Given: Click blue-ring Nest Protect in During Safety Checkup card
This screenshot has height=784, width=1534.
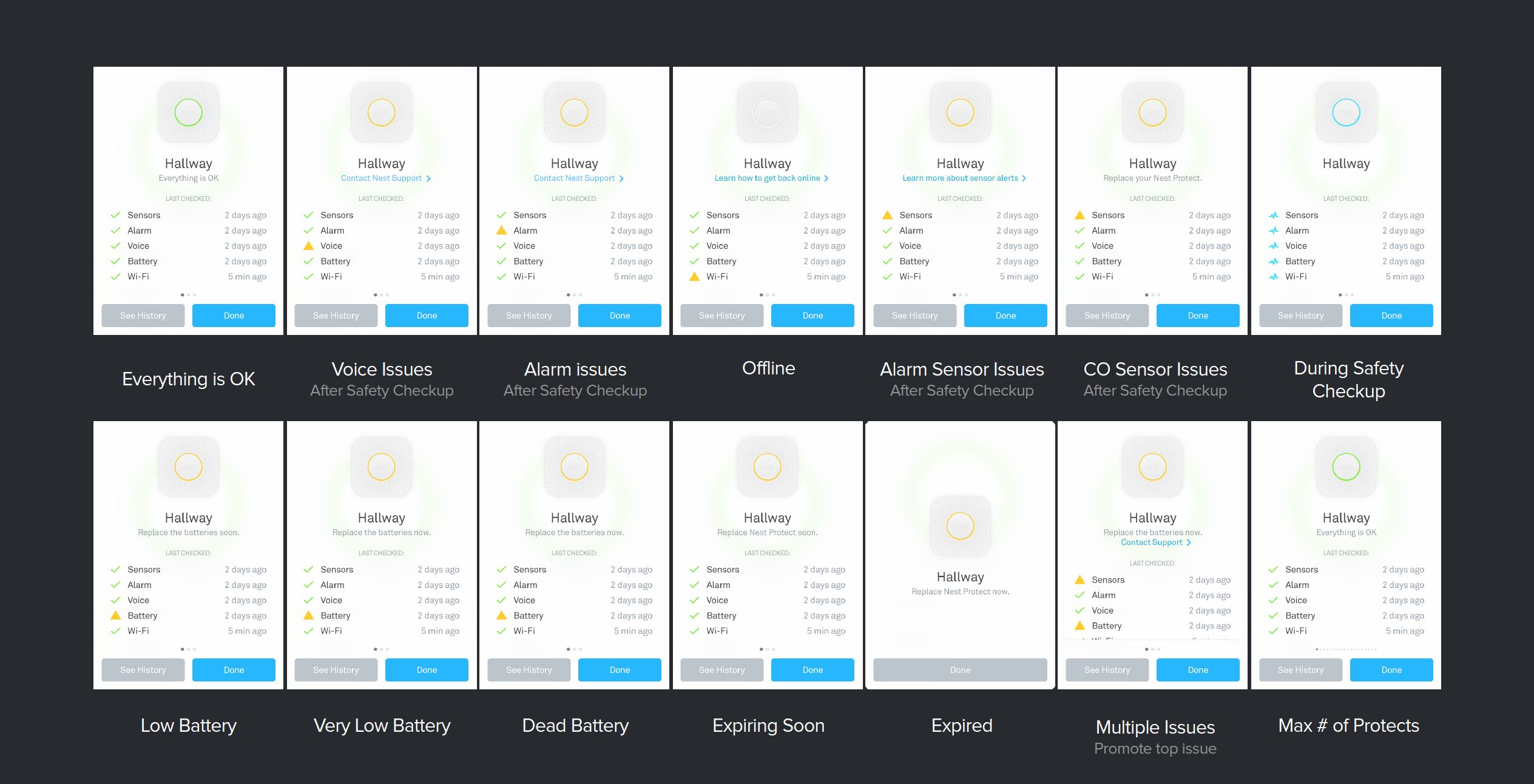Looking at the screenshot, I should tap(1345, 113).
